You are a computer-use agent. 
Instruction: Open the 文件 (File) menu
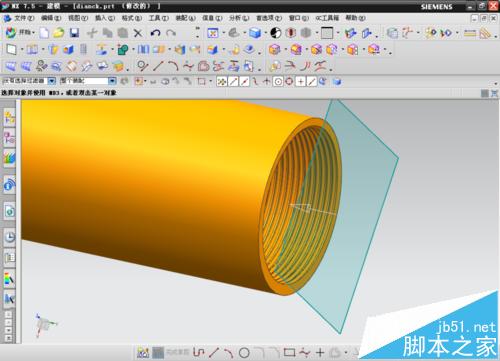[24, 18]
